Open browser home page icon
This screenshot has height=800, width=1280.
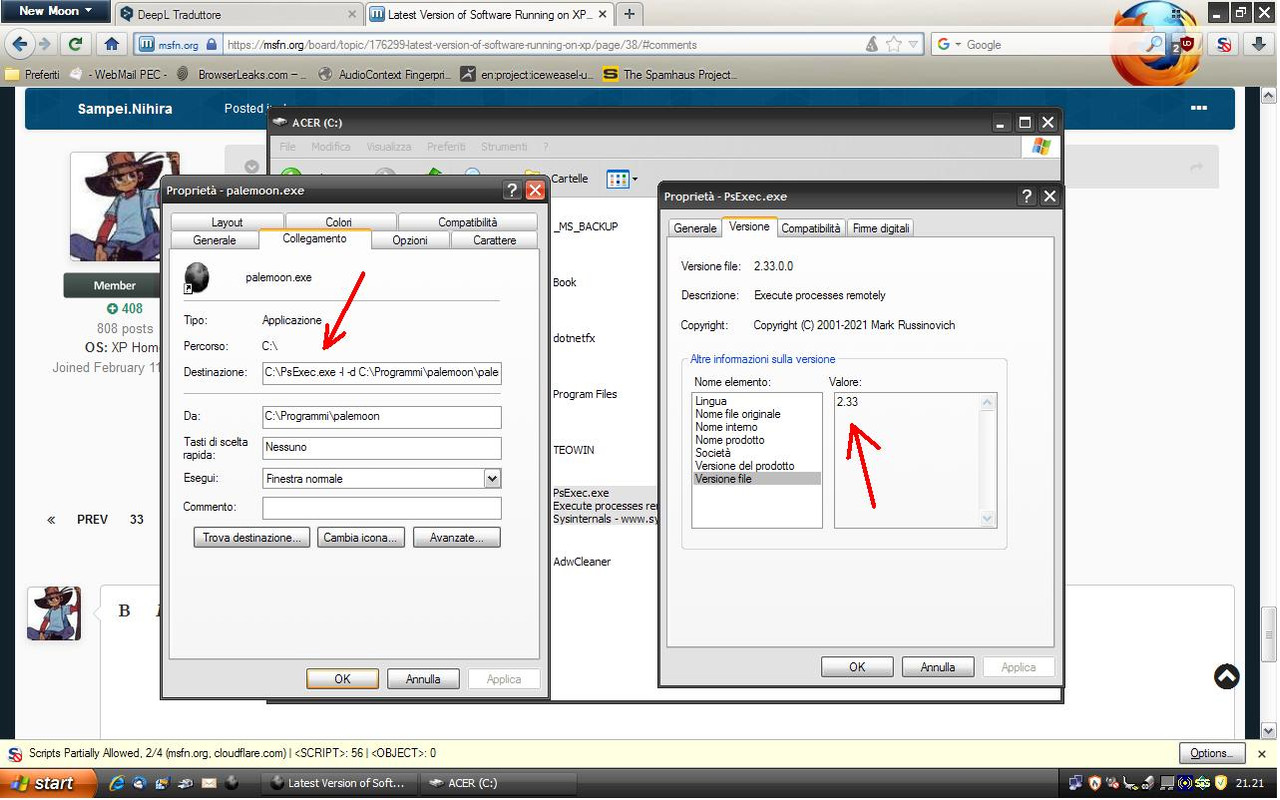112,44
